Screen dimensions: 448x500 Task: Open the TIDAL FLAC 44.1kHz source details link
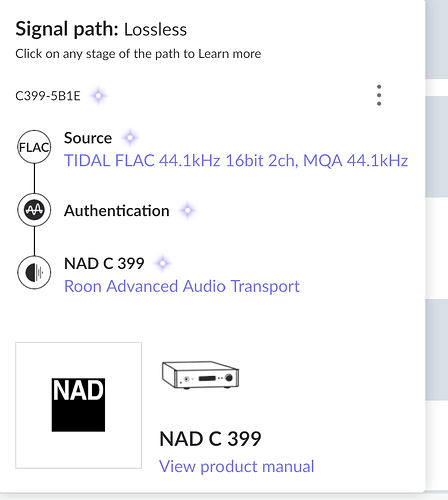pyautogui.click(x=236, y=161)
